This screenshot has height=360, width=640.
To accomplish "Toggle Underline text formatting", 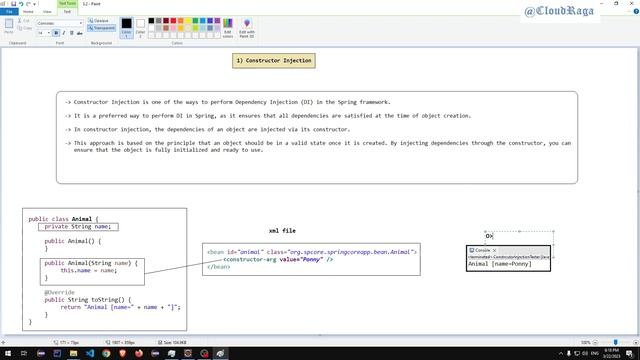I will (71, 33).
